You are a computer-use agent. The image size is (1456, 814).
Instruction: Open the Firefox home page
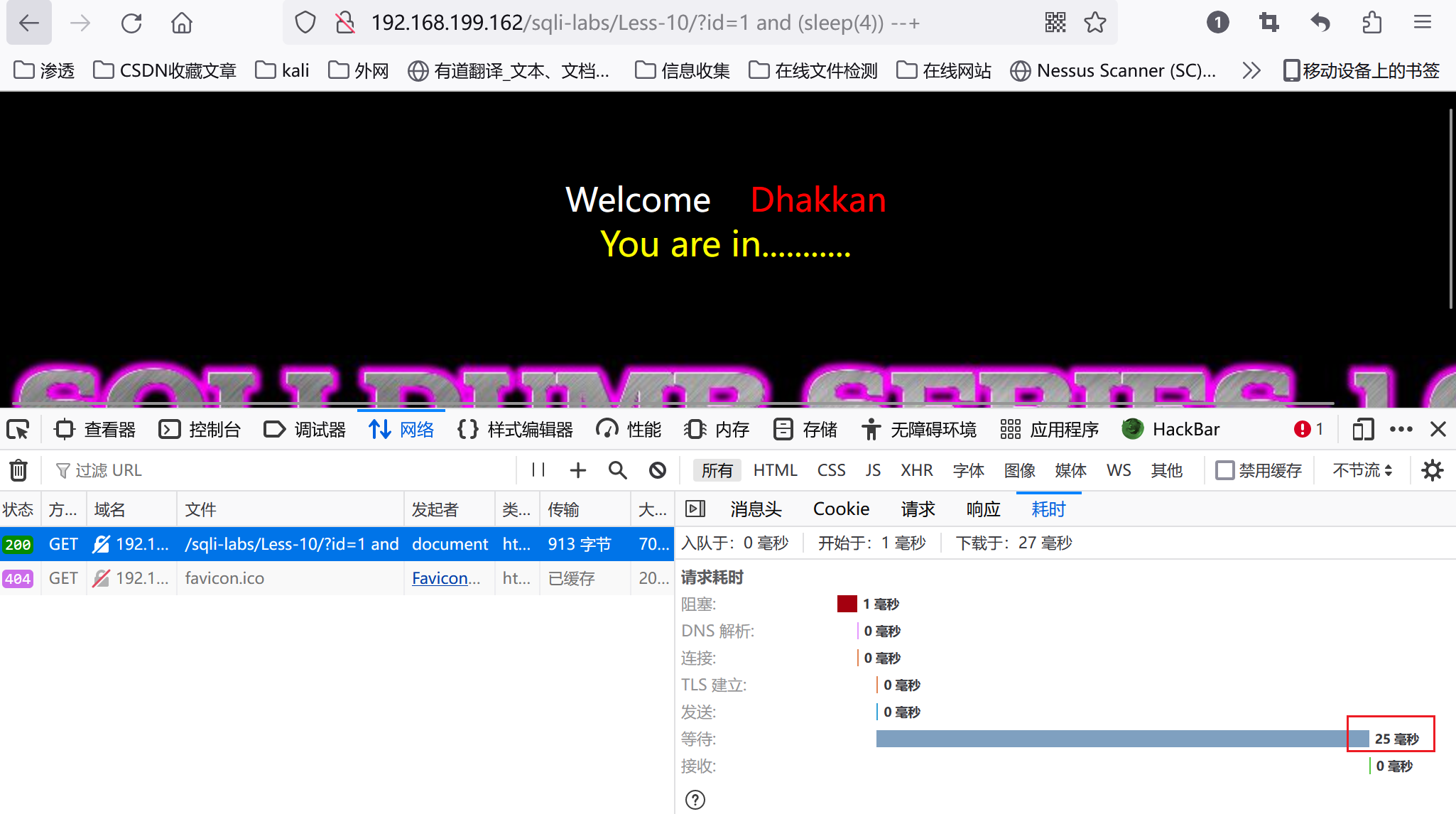(182, 23)
